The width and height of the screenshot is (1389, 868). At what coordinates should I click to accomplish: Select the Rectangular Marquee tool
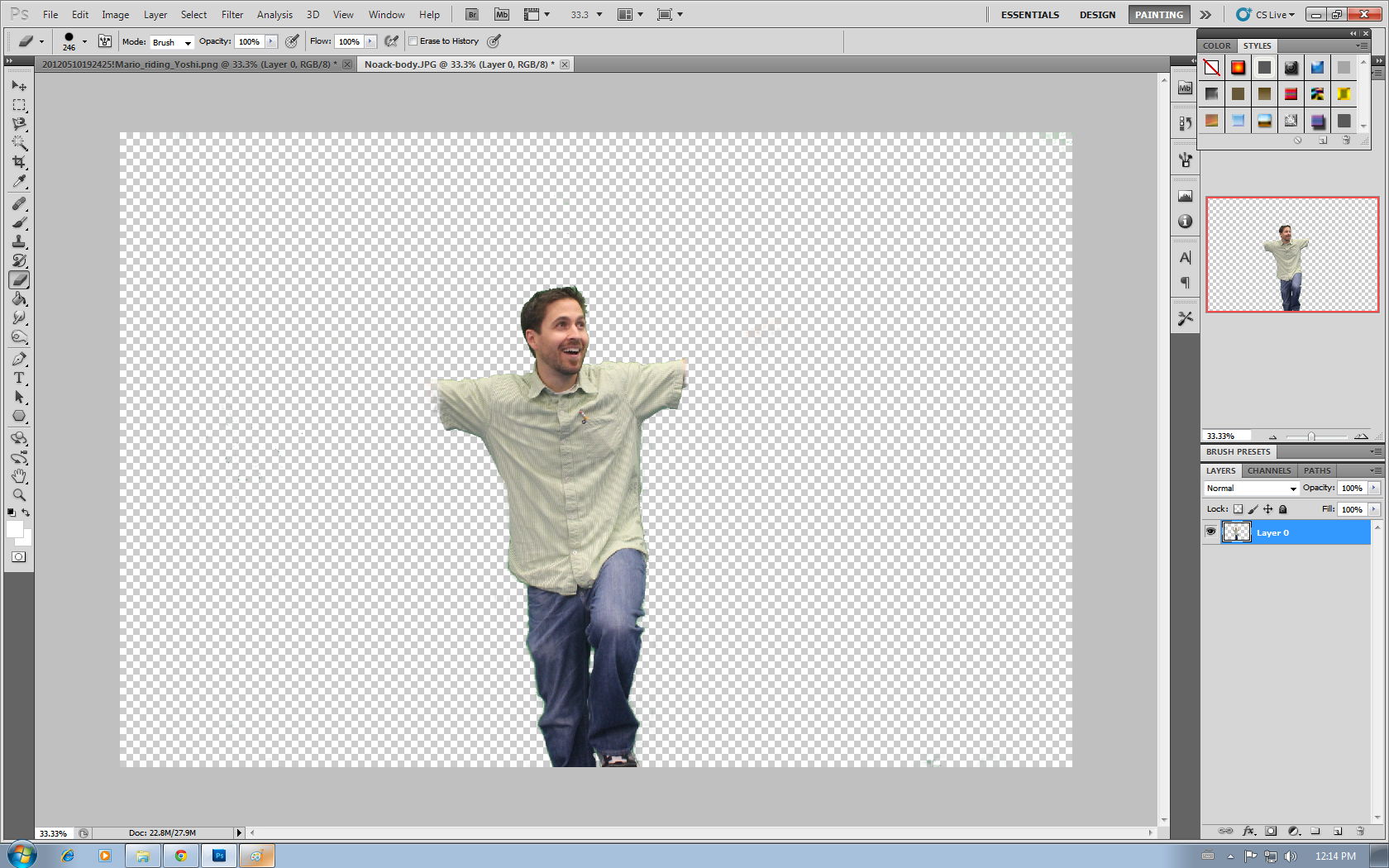coord(19,105)
